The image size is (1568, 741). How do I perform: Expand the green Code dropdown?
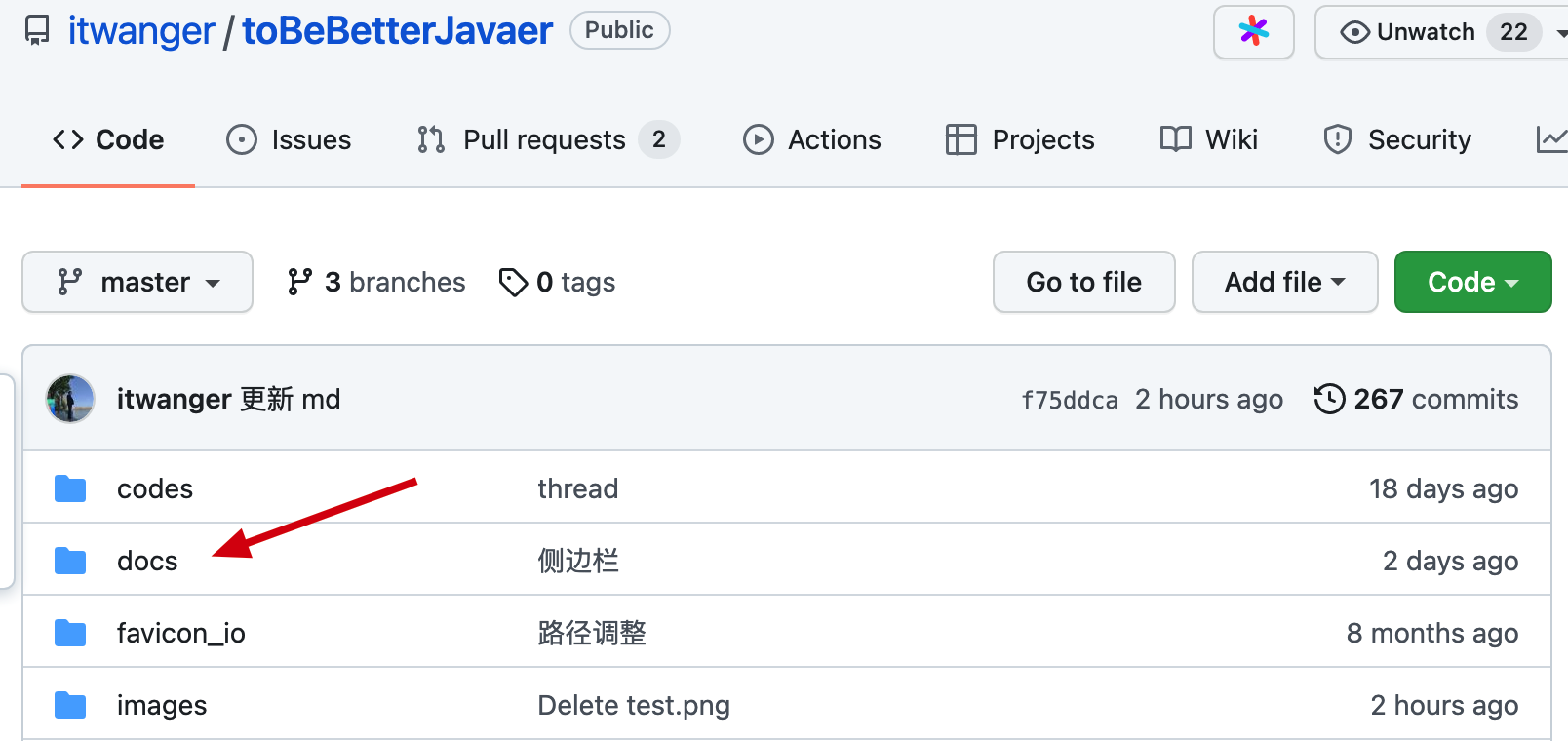coord(1472,283)
